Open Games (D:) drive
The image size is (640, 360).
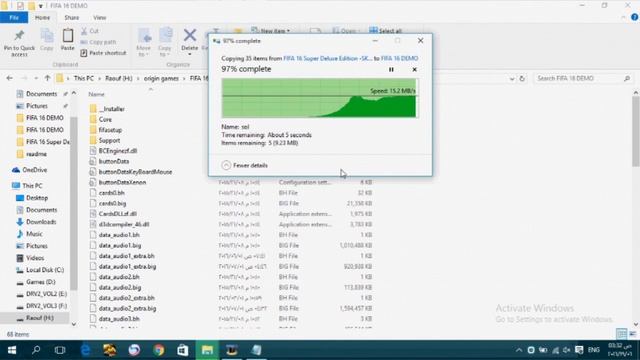coord(36,282)
